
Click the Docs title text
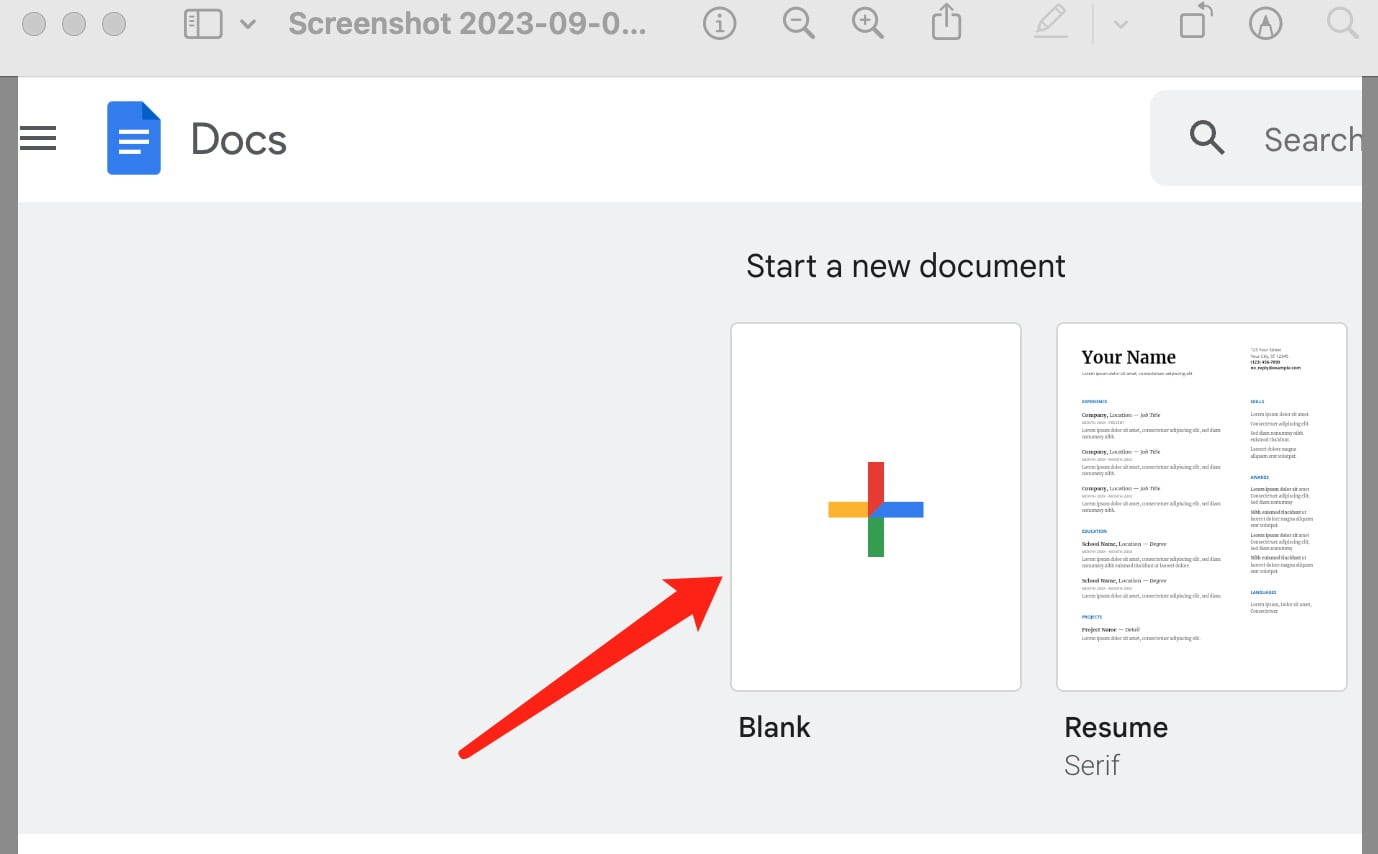[x=239, y=139]
